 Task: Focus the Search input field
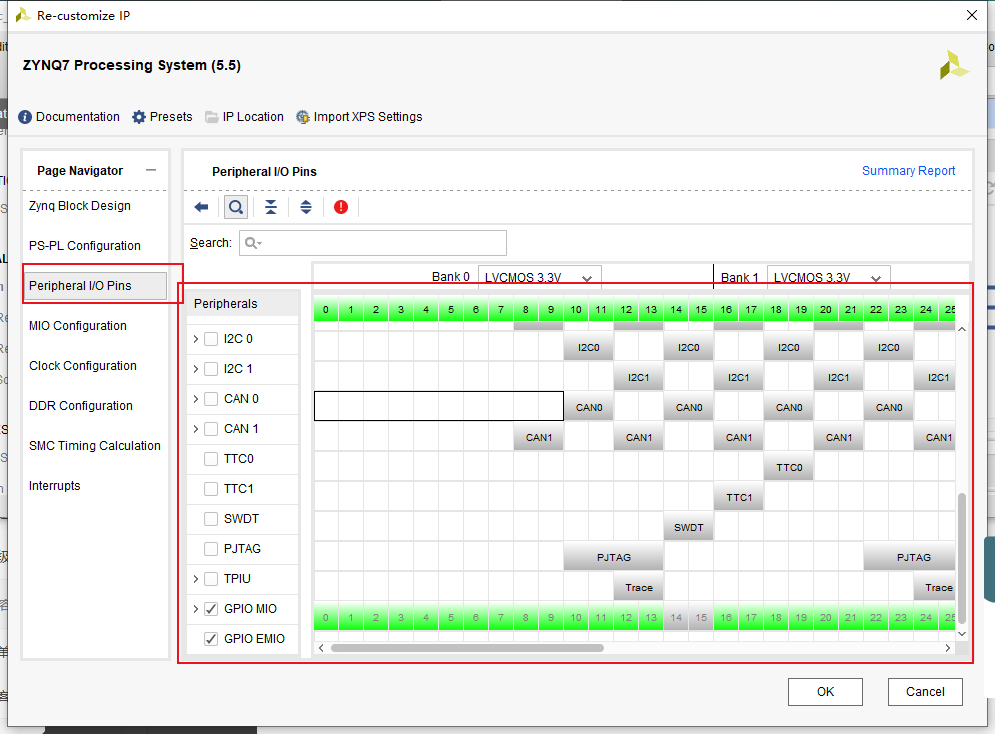click(372, 243)
